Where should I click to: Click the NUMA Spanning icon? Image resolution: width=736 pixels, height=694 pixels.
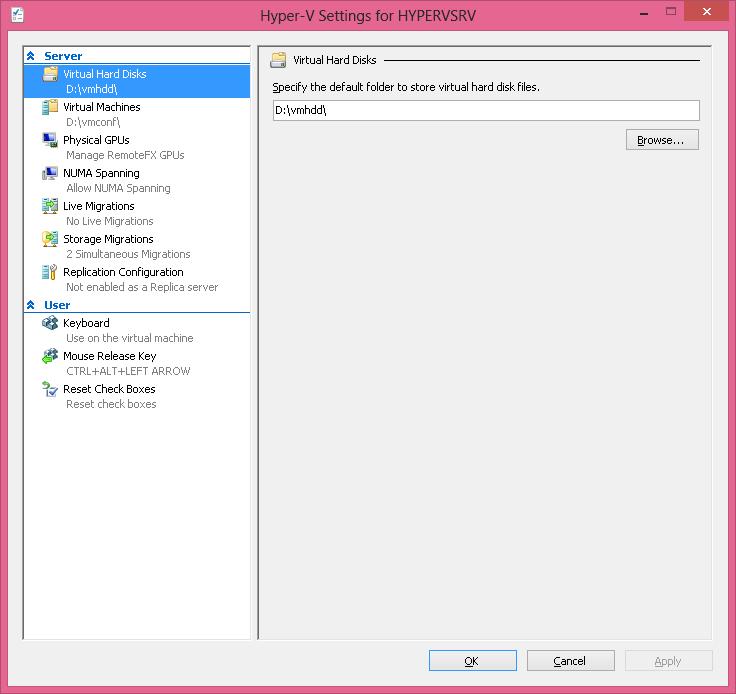coord(50,174)
